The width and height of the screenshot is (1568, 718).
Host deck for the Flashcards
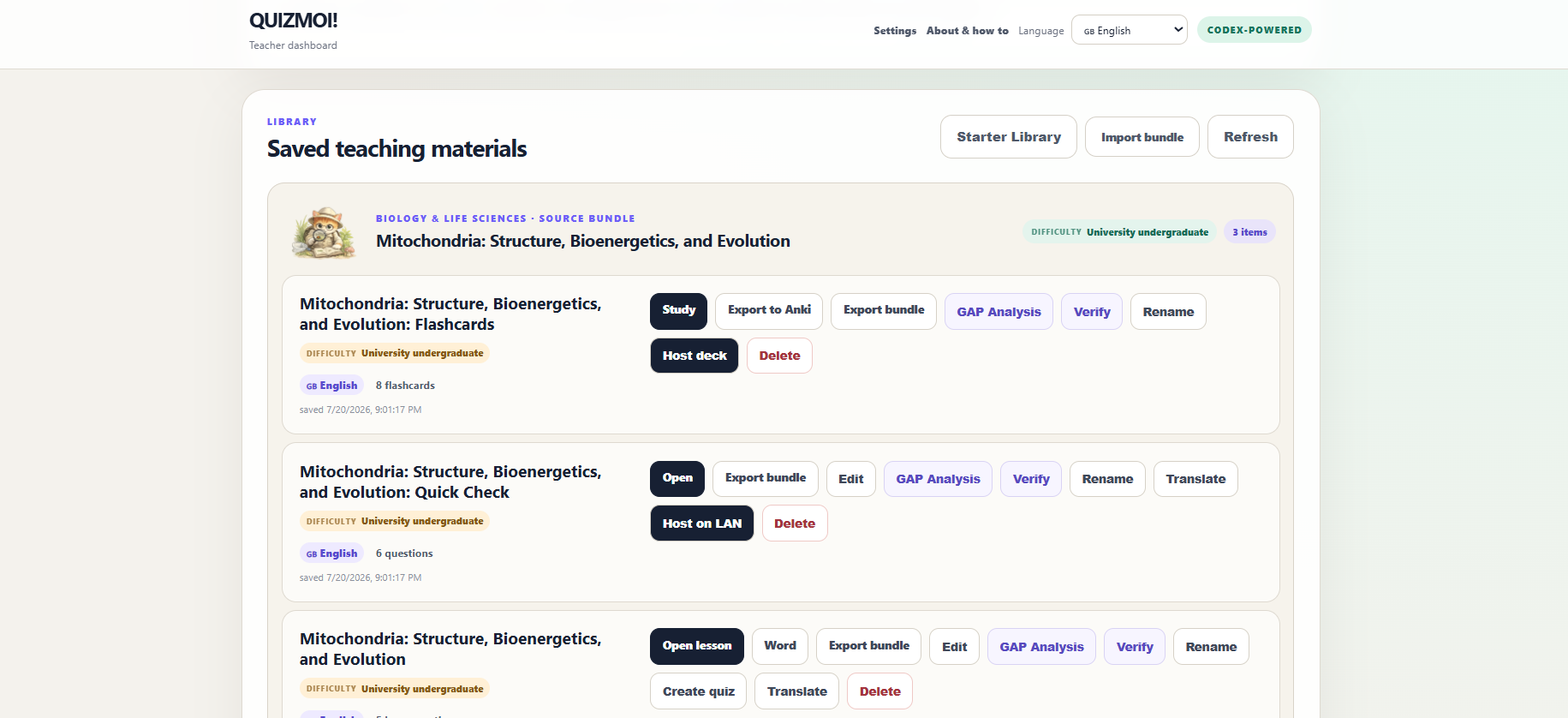point(695,356)
